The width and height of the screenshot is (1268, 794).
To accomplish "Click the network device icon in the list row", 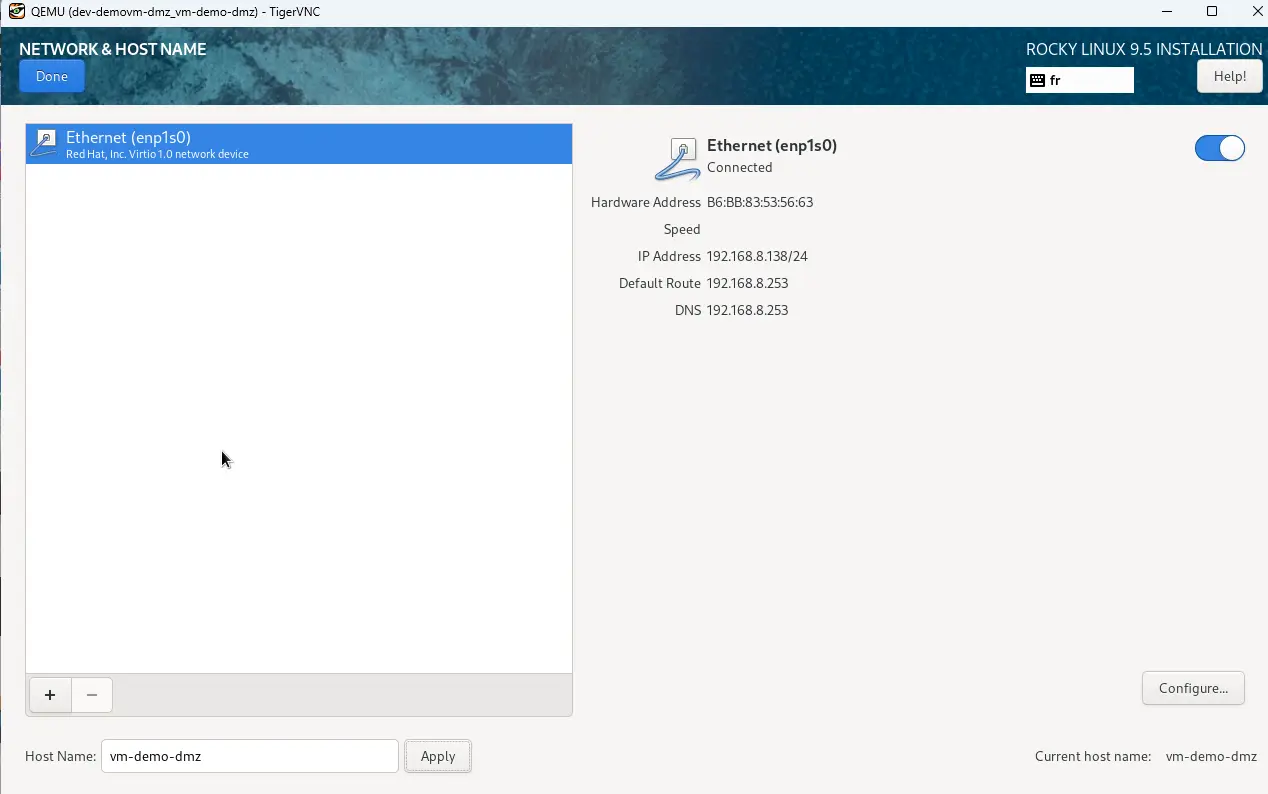I will pos(44,144).
